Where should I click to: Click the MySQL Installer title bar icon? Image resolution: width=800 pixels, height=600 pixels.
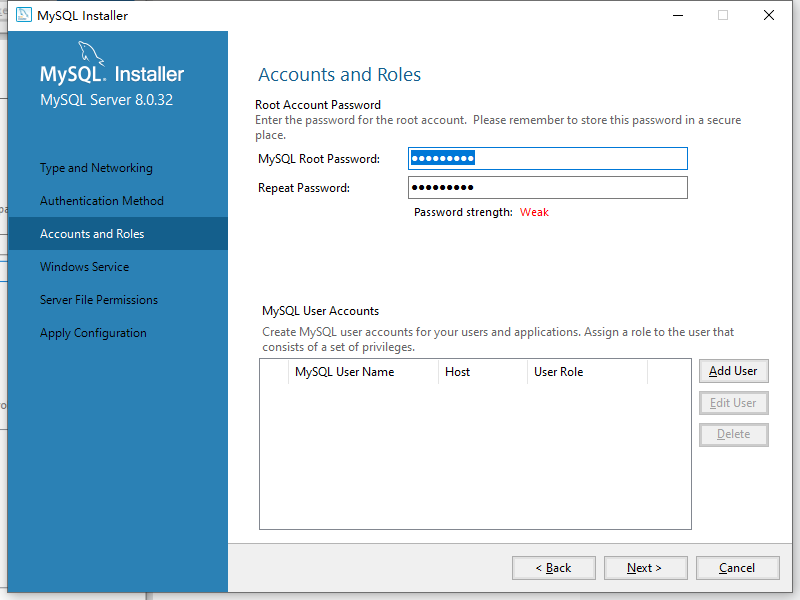pos(23,15)
